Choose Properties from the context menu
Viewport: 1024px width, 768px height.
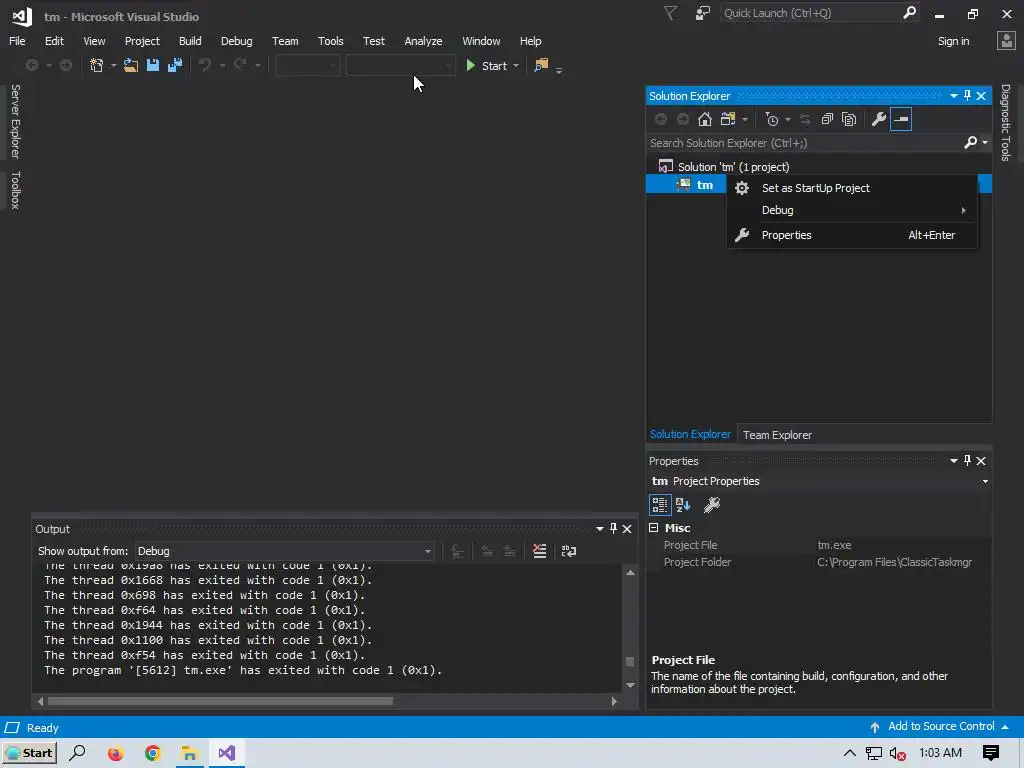tap(852, 235)
